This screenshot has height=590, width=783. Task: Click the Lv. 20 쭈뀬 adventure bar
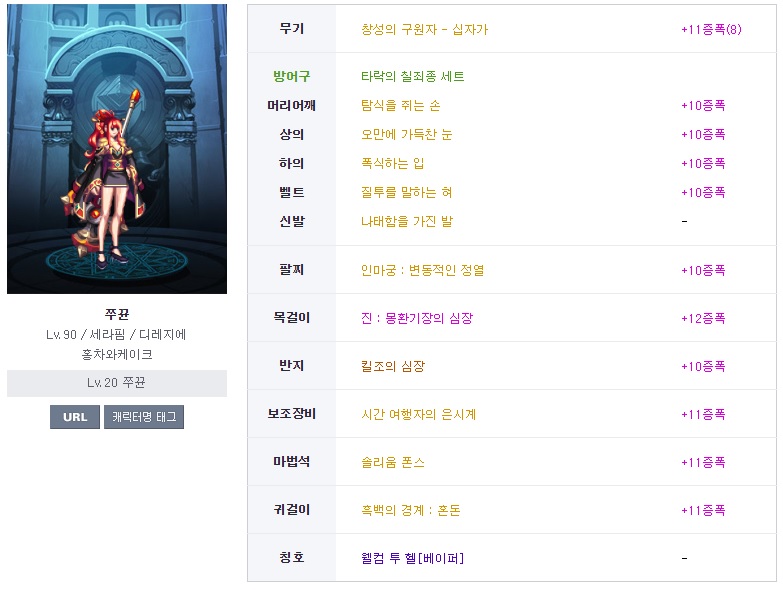point(117,383)
